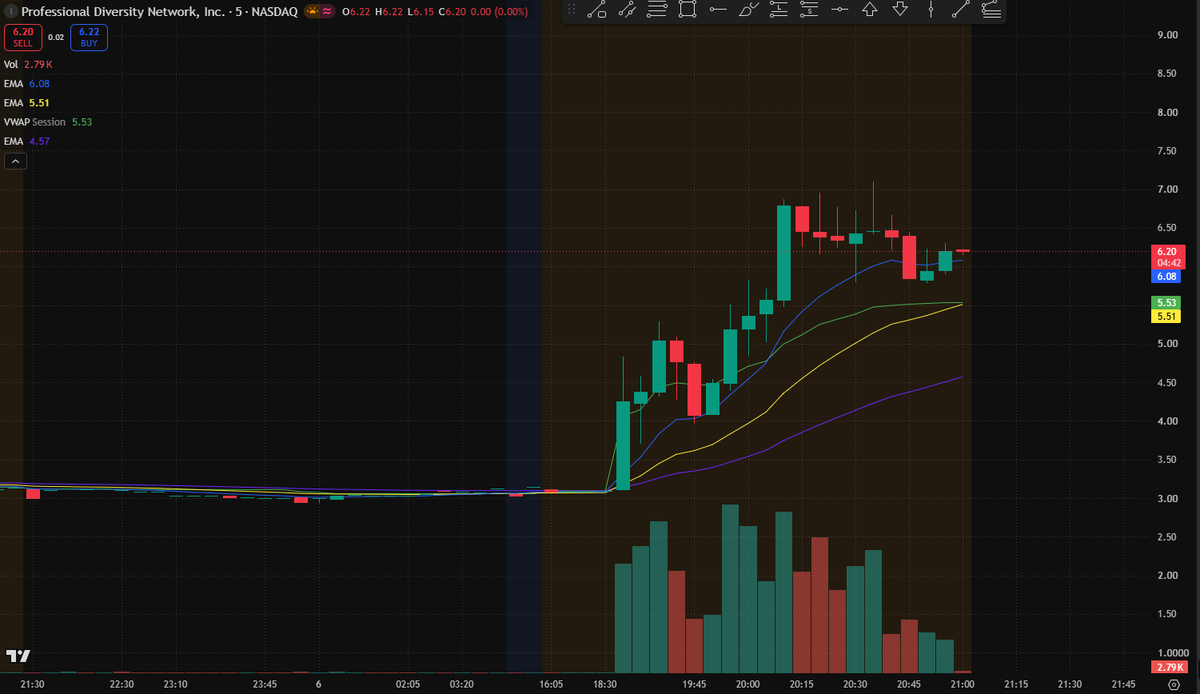Select the Vol 2.79K indicator legend
The image size is (1200, 694).
click(27, 64)
